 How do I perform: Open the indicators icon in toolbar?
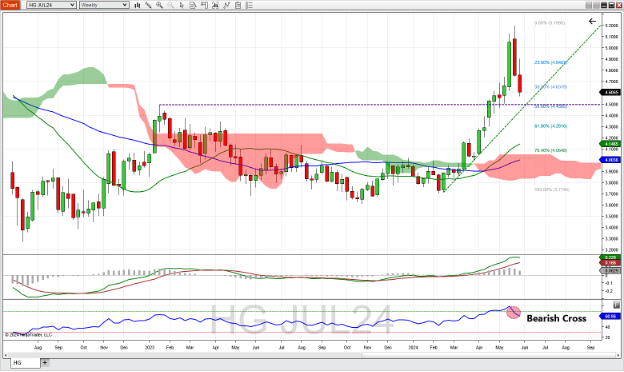coord(215,5)
